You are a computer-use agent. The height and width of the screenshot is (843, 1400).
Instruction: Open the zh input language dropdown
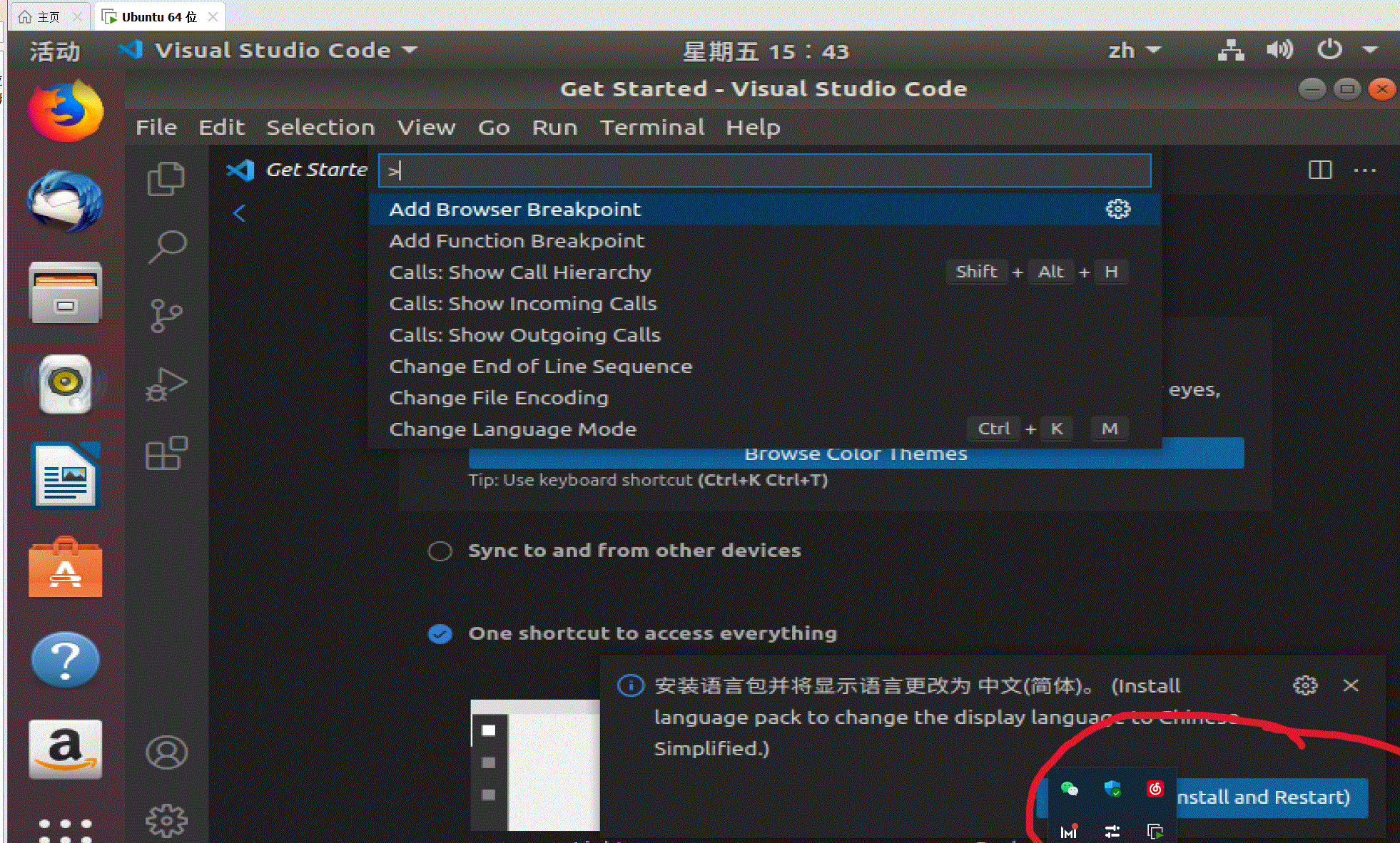[x=1135, y=51]
